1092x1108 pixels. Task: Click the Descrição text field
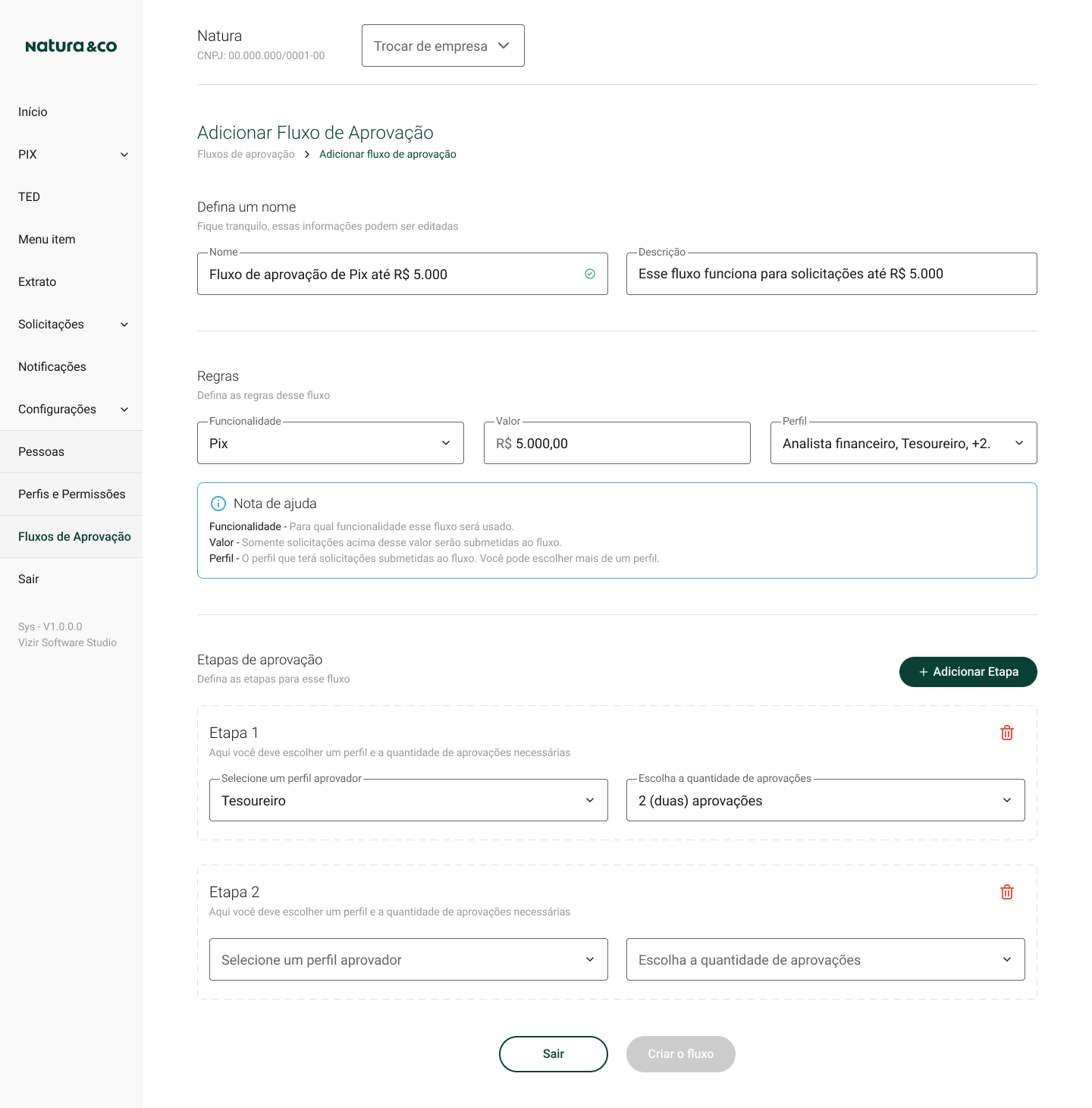[832, 274]
